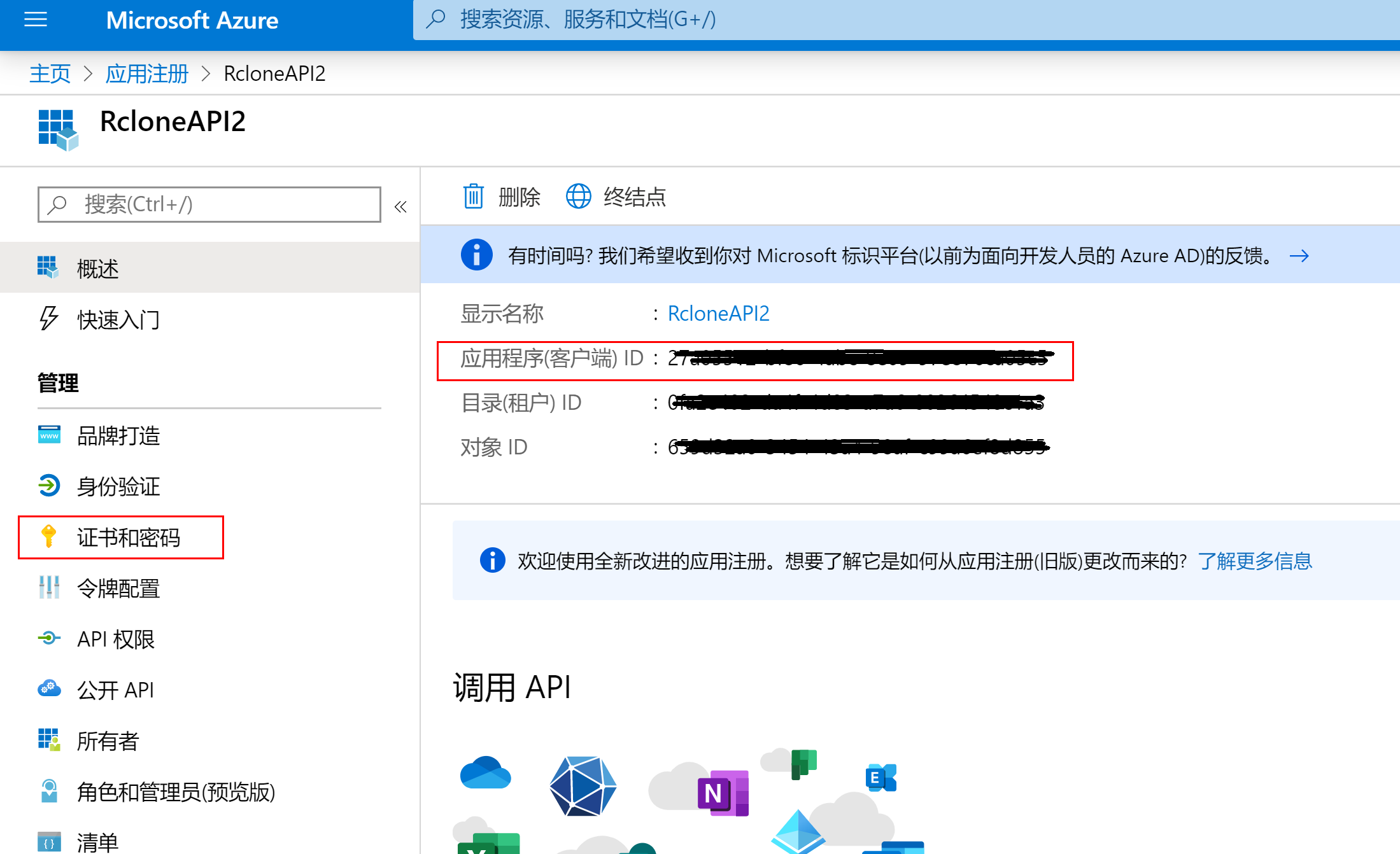Click the 清单 braces icon

coord(49,843)
